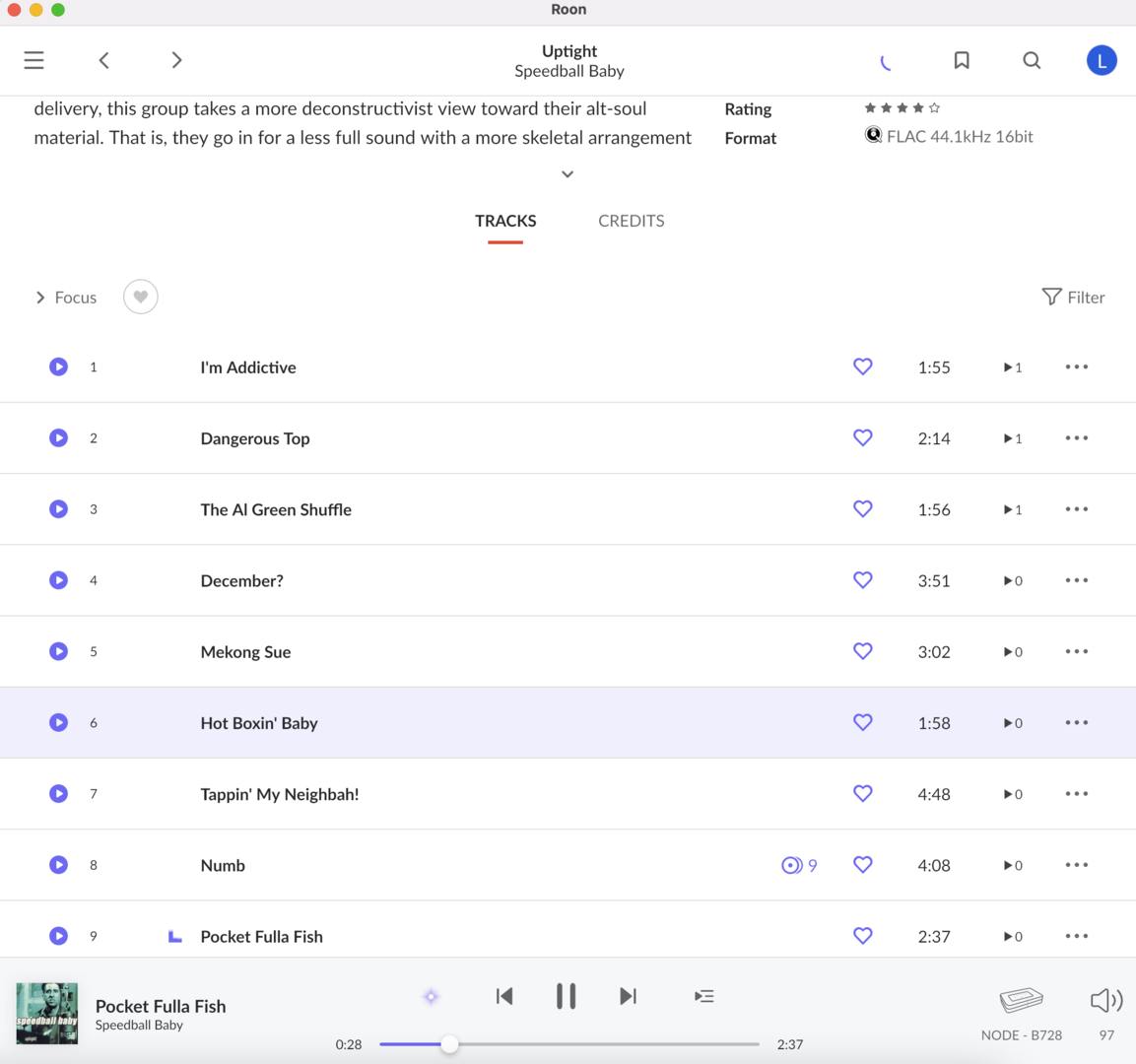This screenshot has width=1136, height=1064.
Task: Open the profile avatar labeled L
Action: (1102, 60)
